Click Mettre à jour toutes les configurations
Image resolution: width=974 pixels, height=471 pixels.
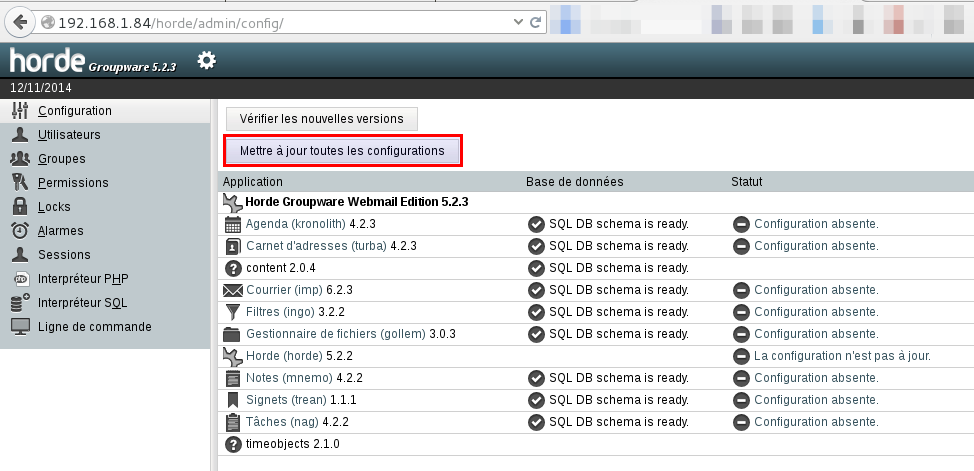coord(342,151)
